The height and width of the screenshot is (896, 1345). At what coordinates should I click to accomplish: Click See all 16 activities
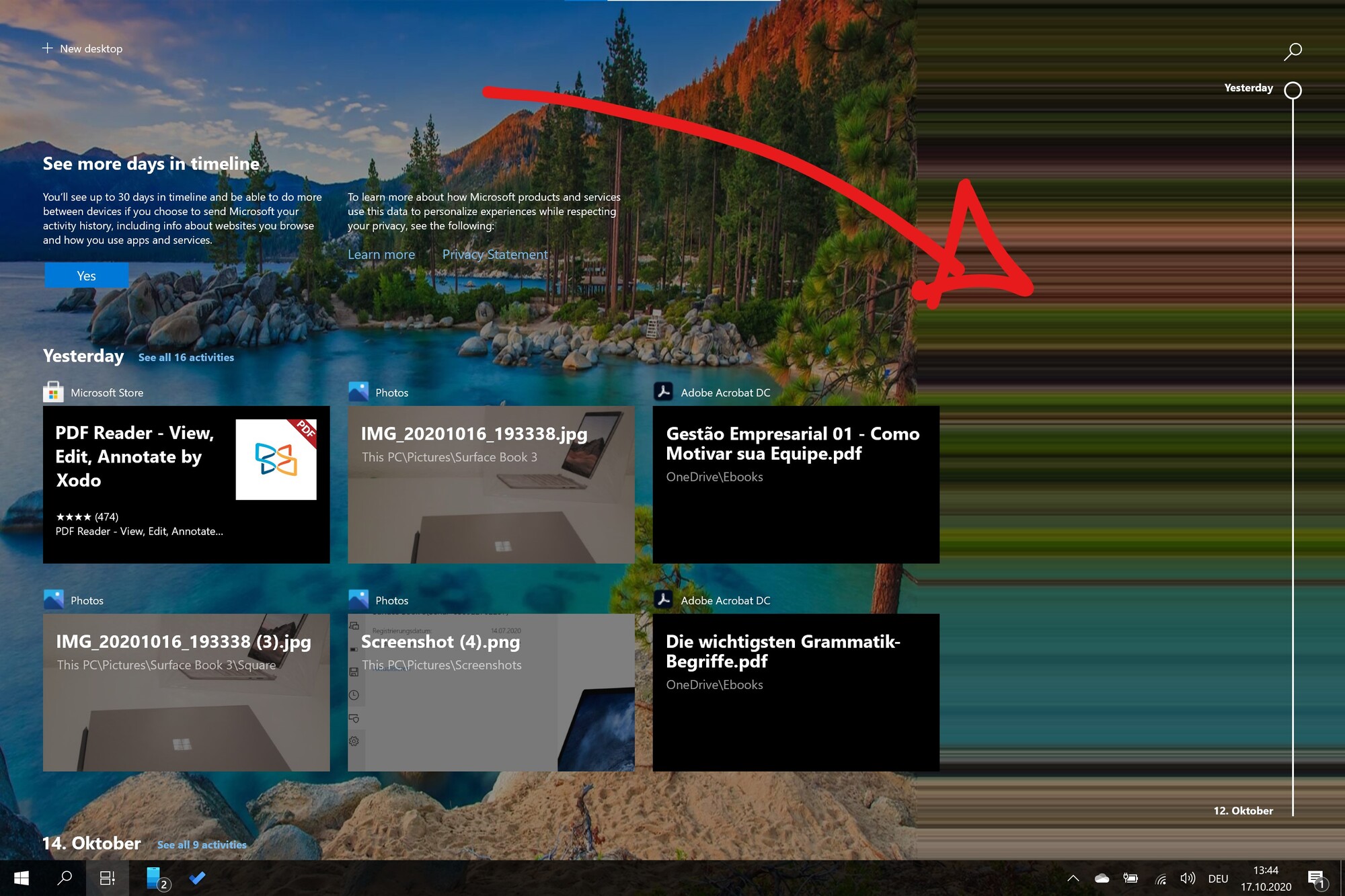(186, 358)
